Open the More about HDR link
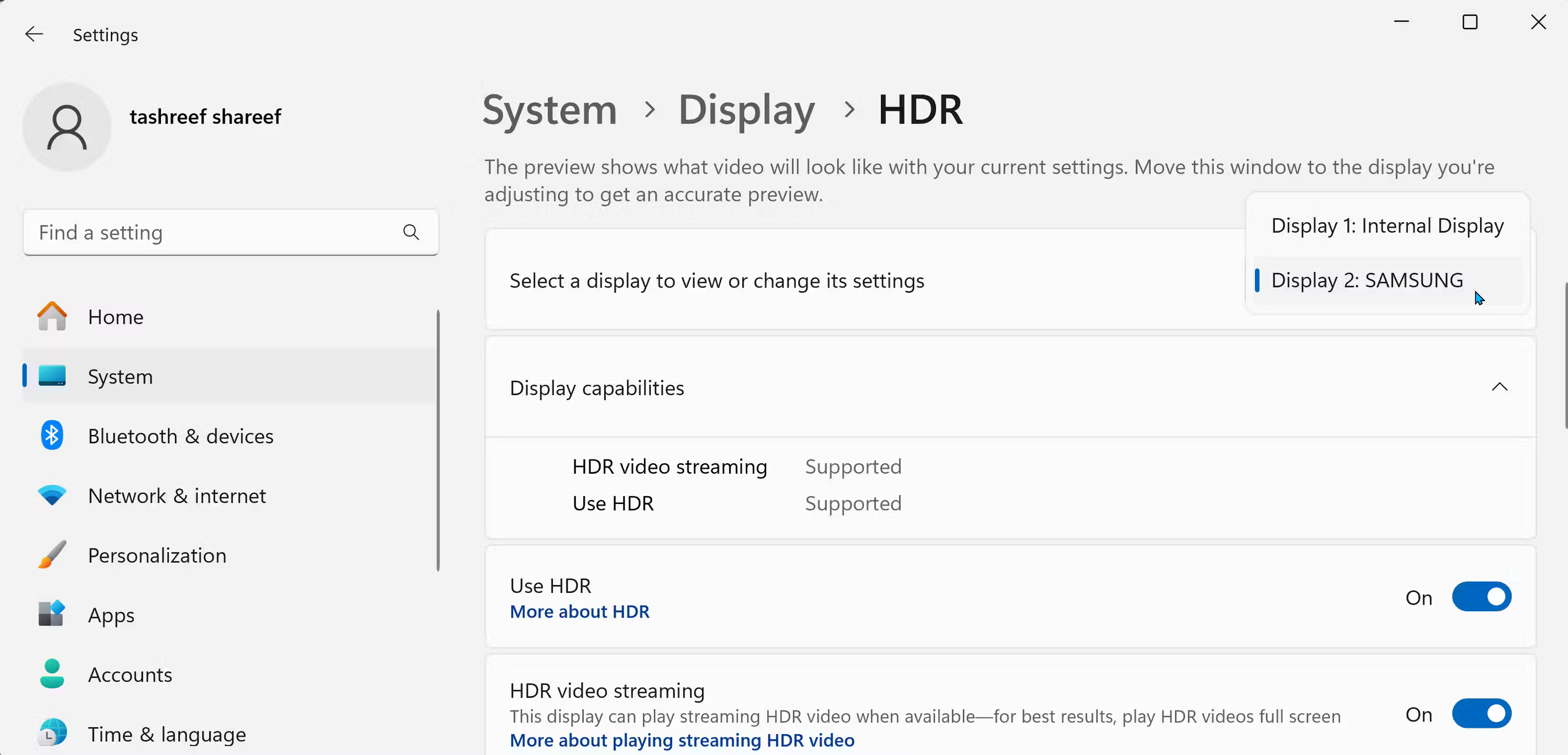 pyautogui.click(x=579, y=611)
